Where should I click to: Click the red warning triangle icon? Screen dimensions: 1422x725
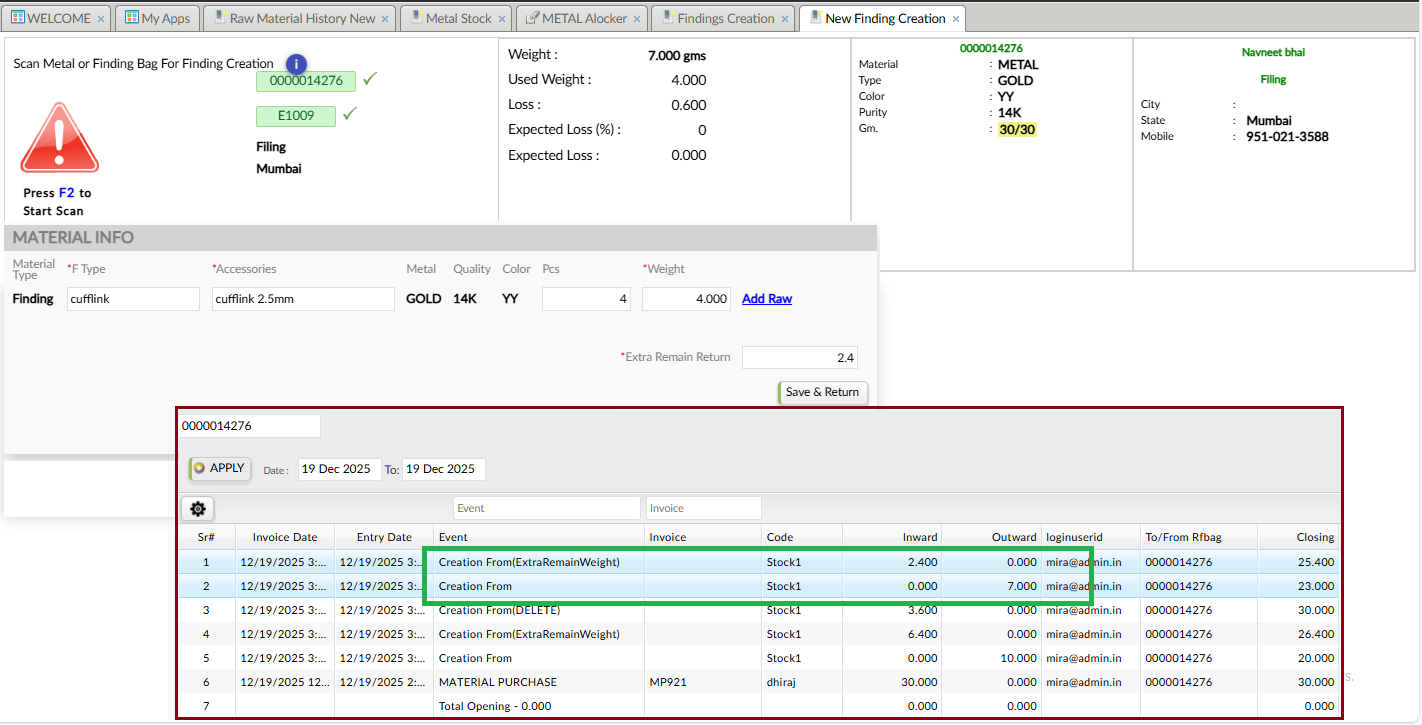60,138
